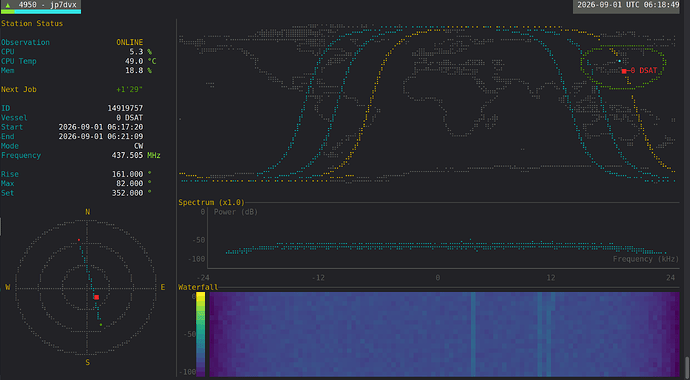Select the frequency value 437.505
The width and height of the screenshot is (690, 380).
coord(127,155)
